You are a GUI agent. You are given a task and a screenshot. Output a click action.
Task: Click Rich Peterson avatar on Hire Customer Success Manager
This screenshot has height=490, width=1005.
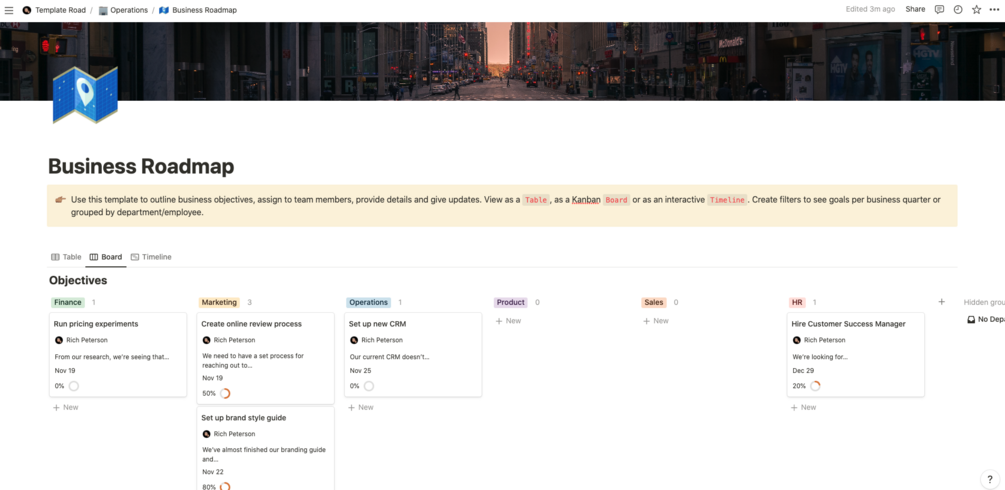pos(797,340)
